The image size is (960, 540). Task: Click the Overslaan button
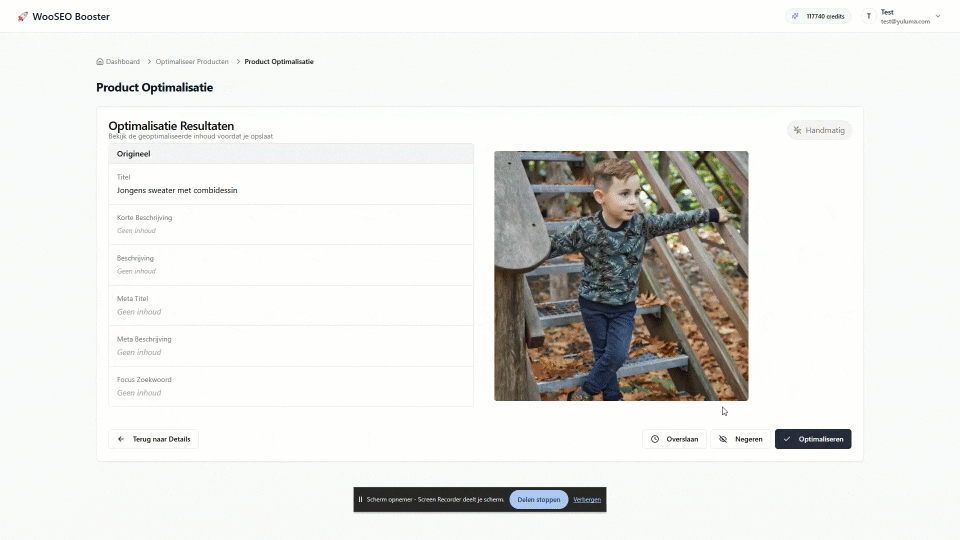(x=674, y=439)
